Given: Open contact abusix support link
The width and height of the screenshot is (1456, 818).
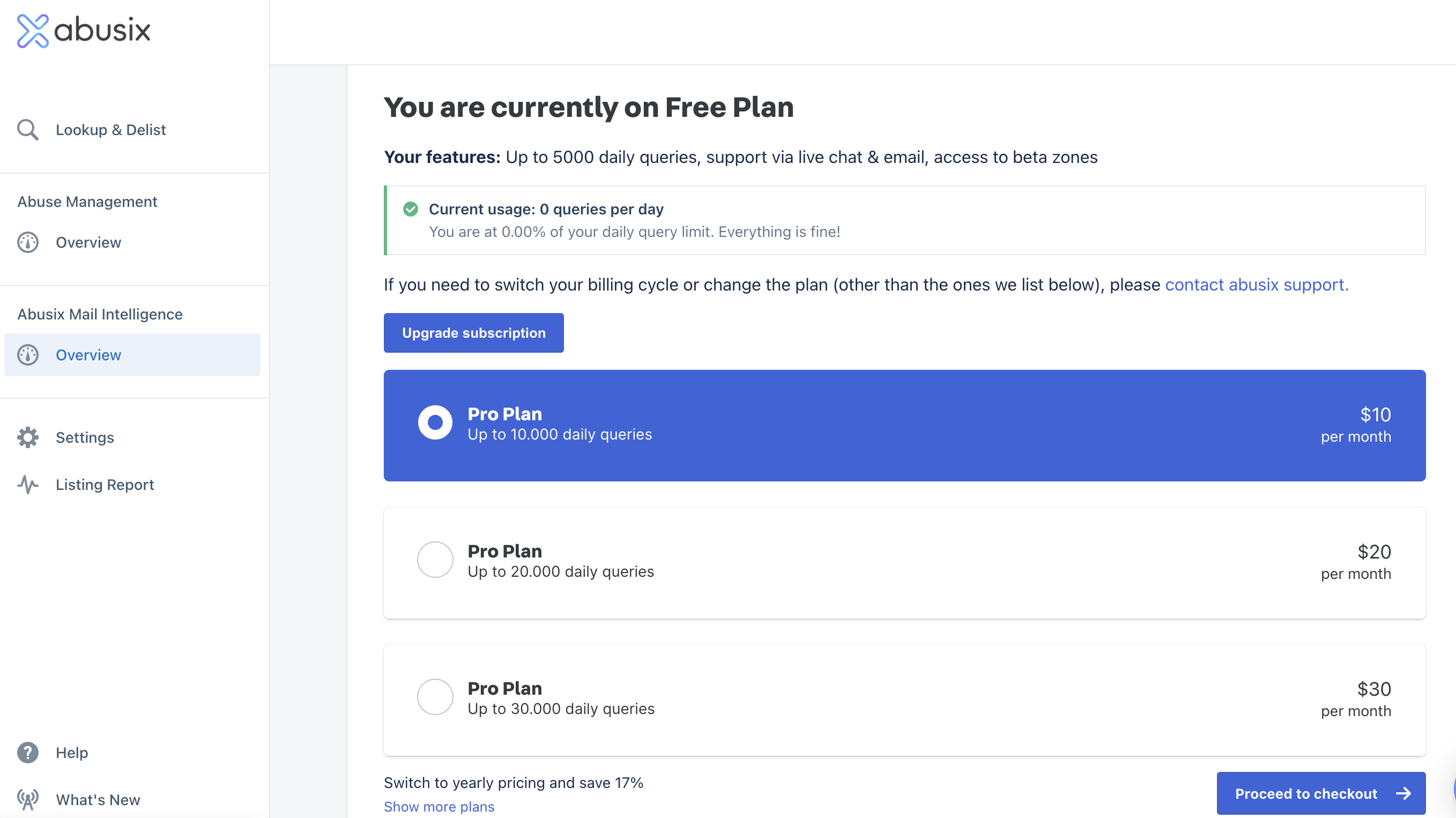Looking at the screenshot, I should [1256, 284].
